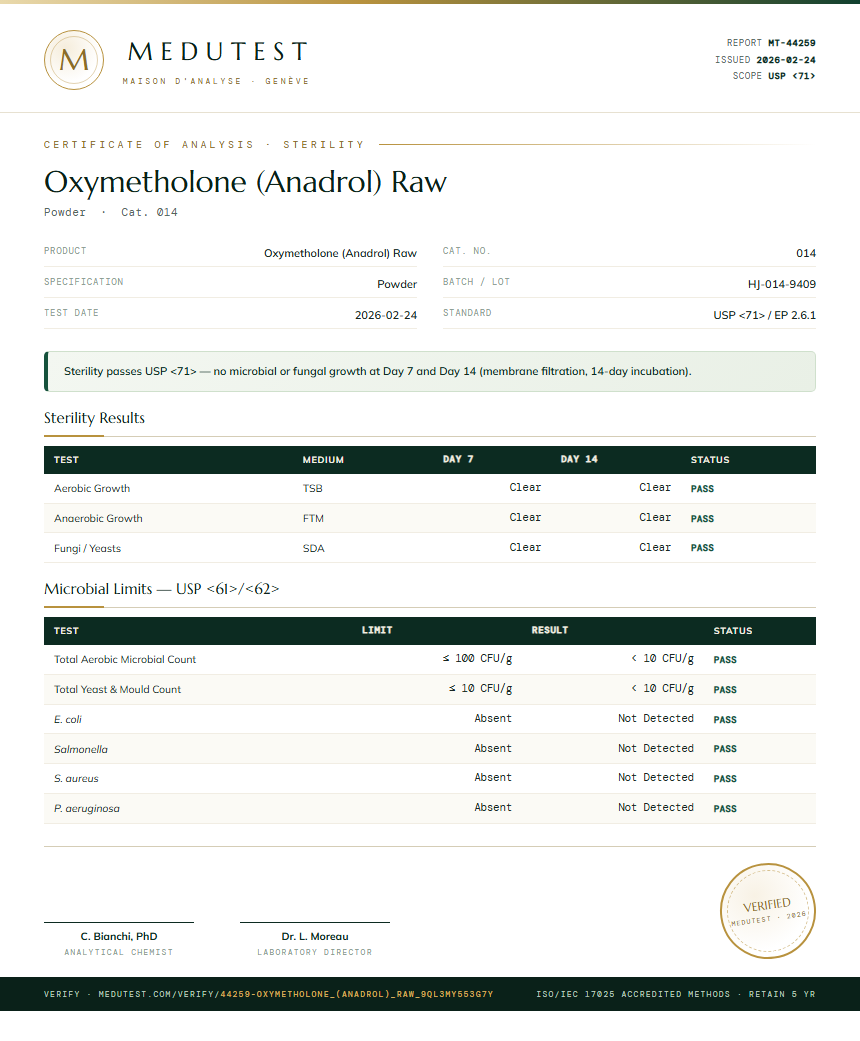Click PASS status in P. aeruginosa row
This screenshot has width=860, height=1041.
tap(725, 809)
